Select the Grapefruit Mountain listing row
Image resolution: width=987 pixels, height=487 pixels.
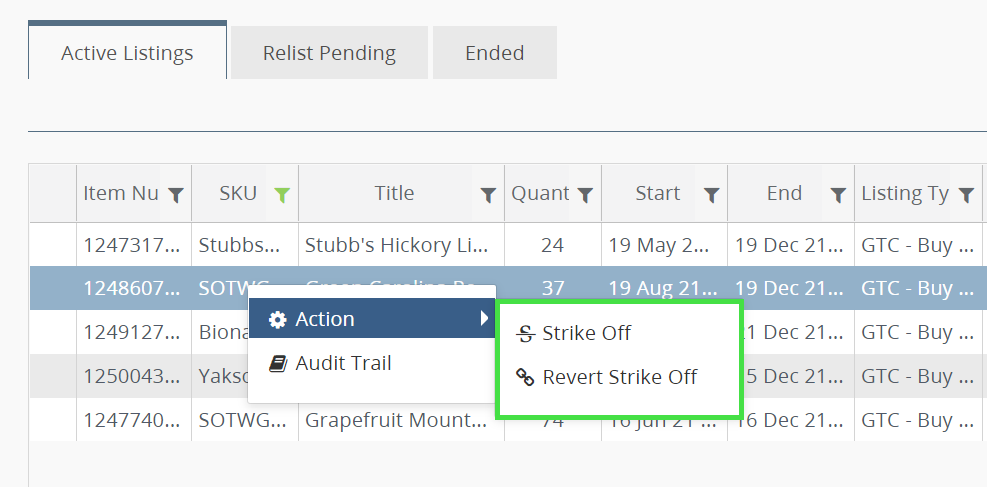(396, 421)
